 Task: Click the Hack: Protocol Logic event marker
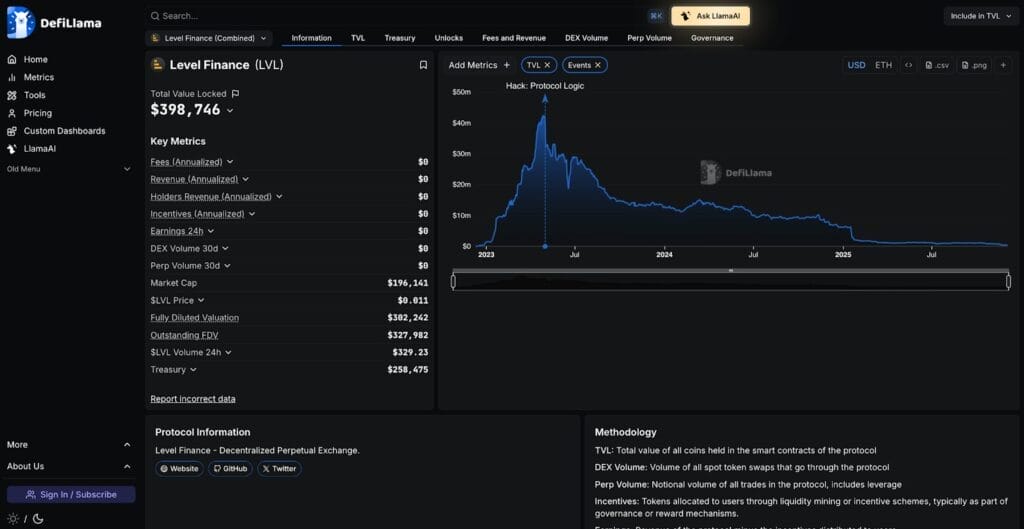point(545,86)
